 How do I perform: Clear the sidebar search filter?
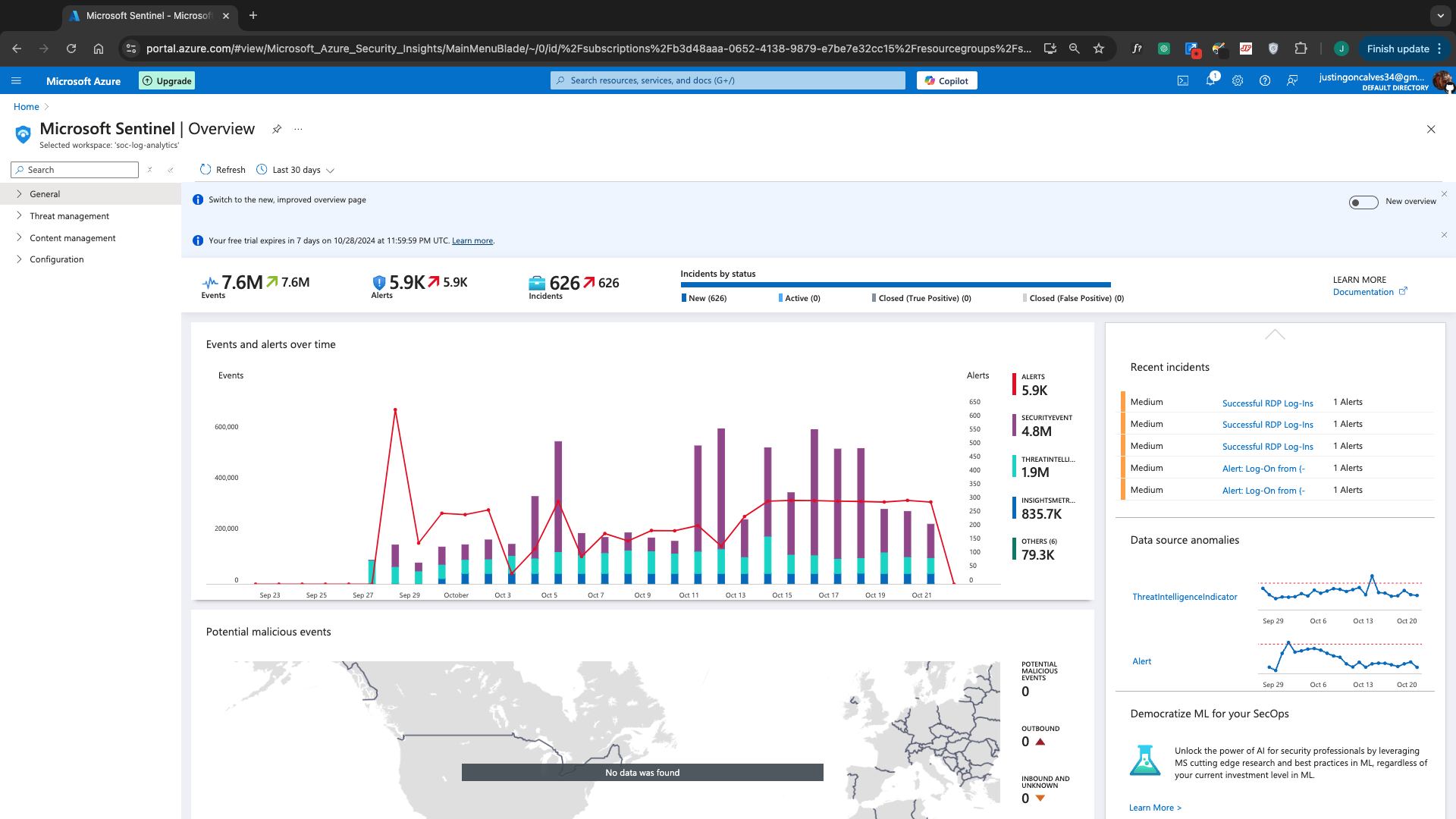150,170
